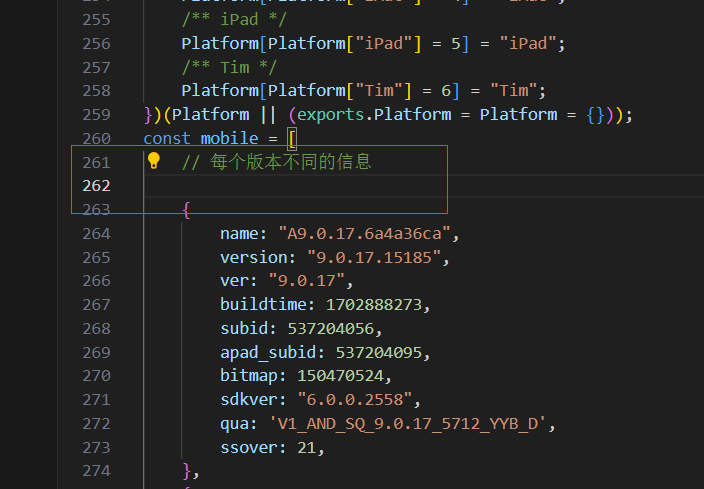
Task: Select line number 256 in the gutter
Action: point(96,43)
